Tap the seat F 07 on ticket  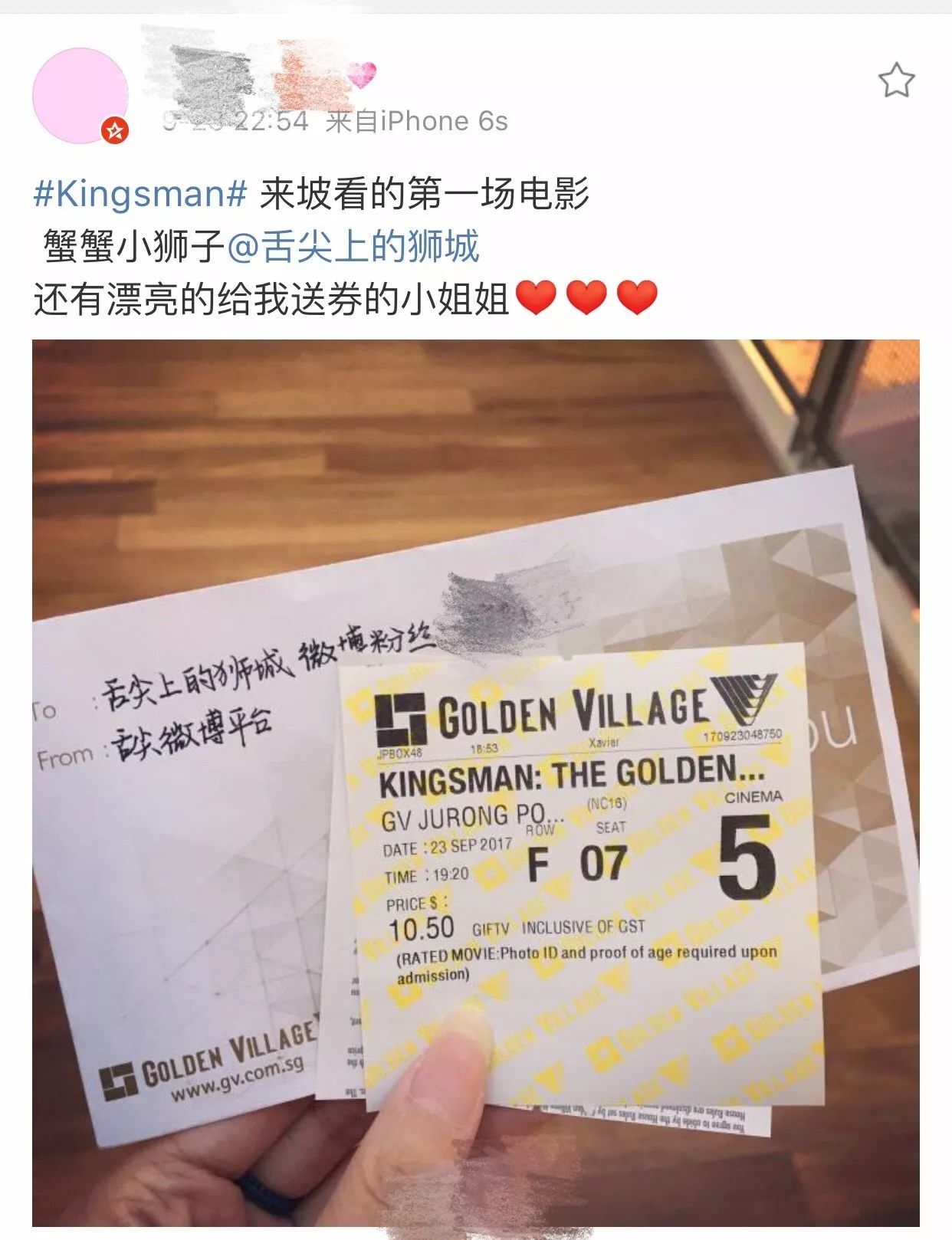[x=577, y=864]
